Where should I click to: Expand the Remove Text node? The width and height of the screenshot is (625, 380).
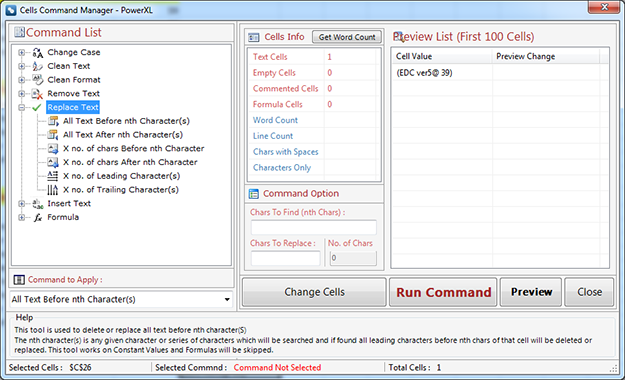[x=22, y=94]
